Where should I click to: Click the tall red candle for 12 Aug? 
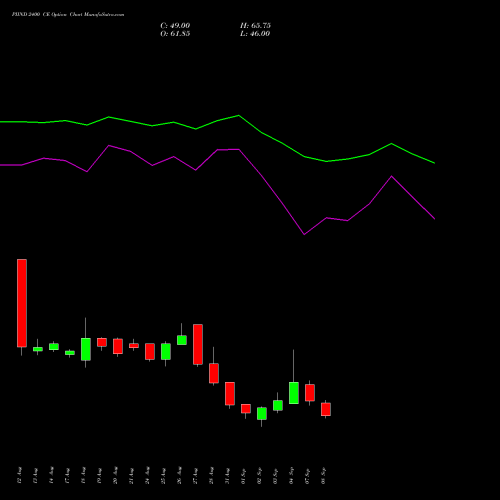point(22,303)
